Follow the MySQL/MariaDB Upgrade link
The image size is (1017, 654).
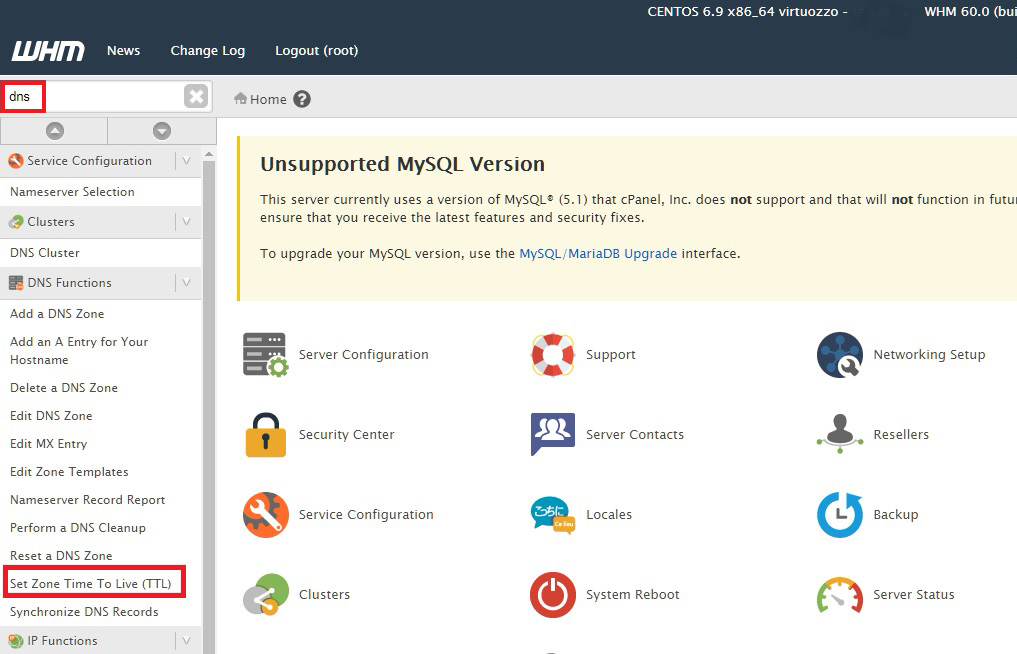tap(598, 254)
